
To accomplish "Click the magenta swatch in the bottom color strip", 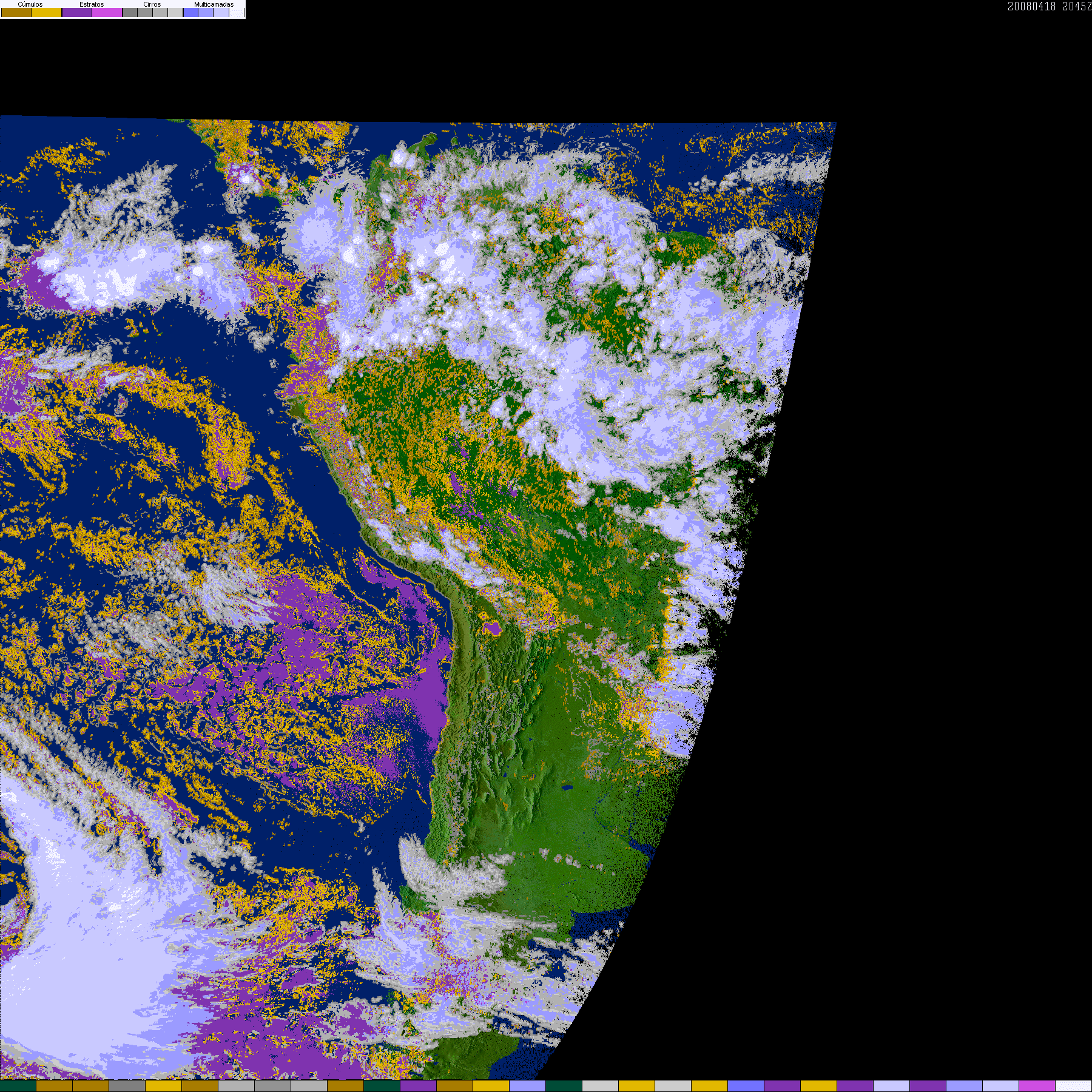I will (x=1037, y=1086).
